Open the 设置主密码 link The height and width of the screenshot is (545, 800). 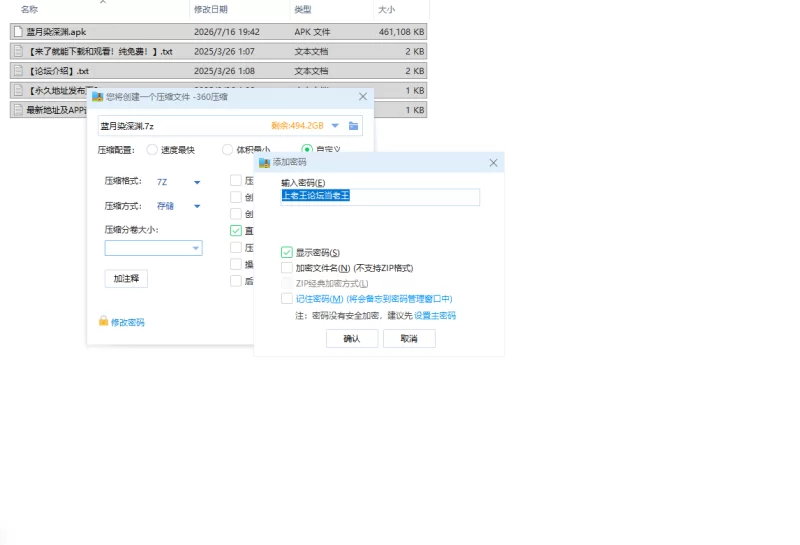(x=435, y=316)
